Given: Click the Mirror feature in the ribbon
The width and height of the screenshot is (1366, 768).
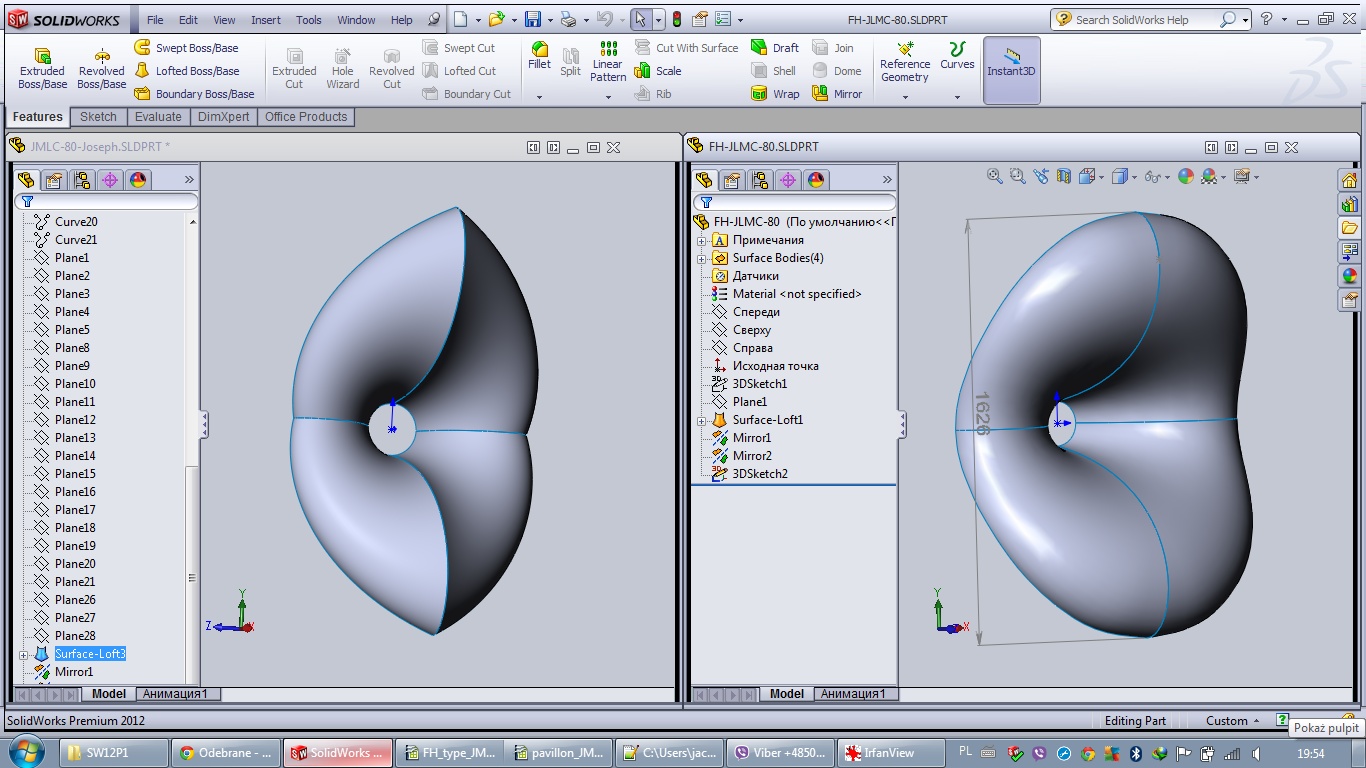Looking at the screenshot, I should [x=837, y=94].
